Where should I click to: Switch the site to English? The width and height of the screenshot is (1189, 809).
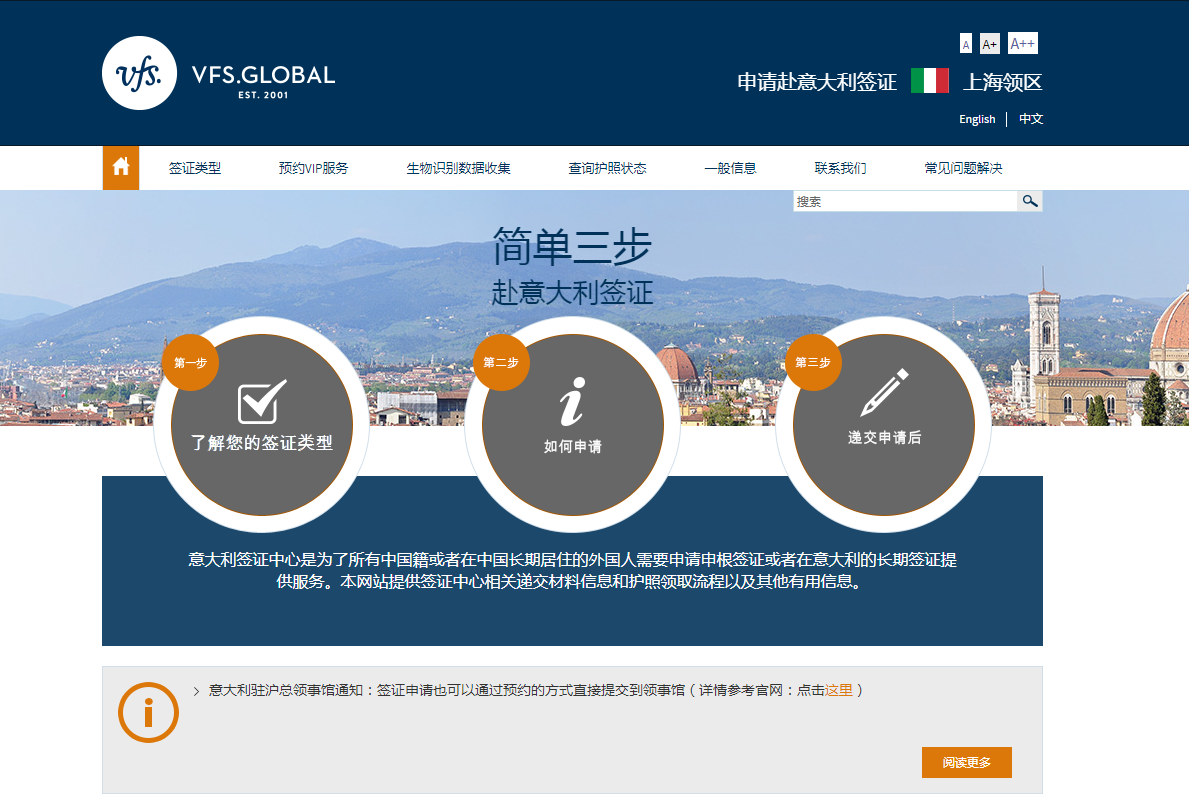(x=977, y=118)
